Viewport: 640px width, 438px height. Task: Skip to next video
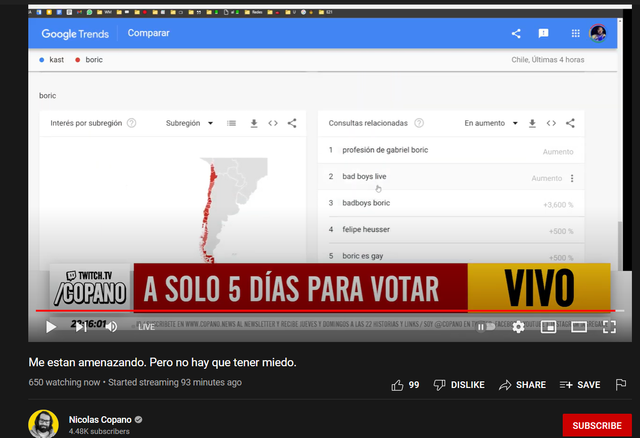(x=81, y=327)
